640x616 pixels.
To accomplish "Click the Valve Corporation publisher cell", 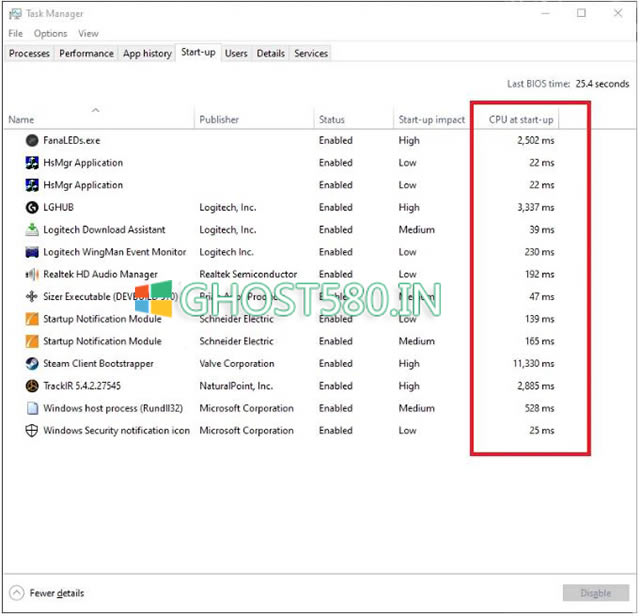I will click(237, 364).
